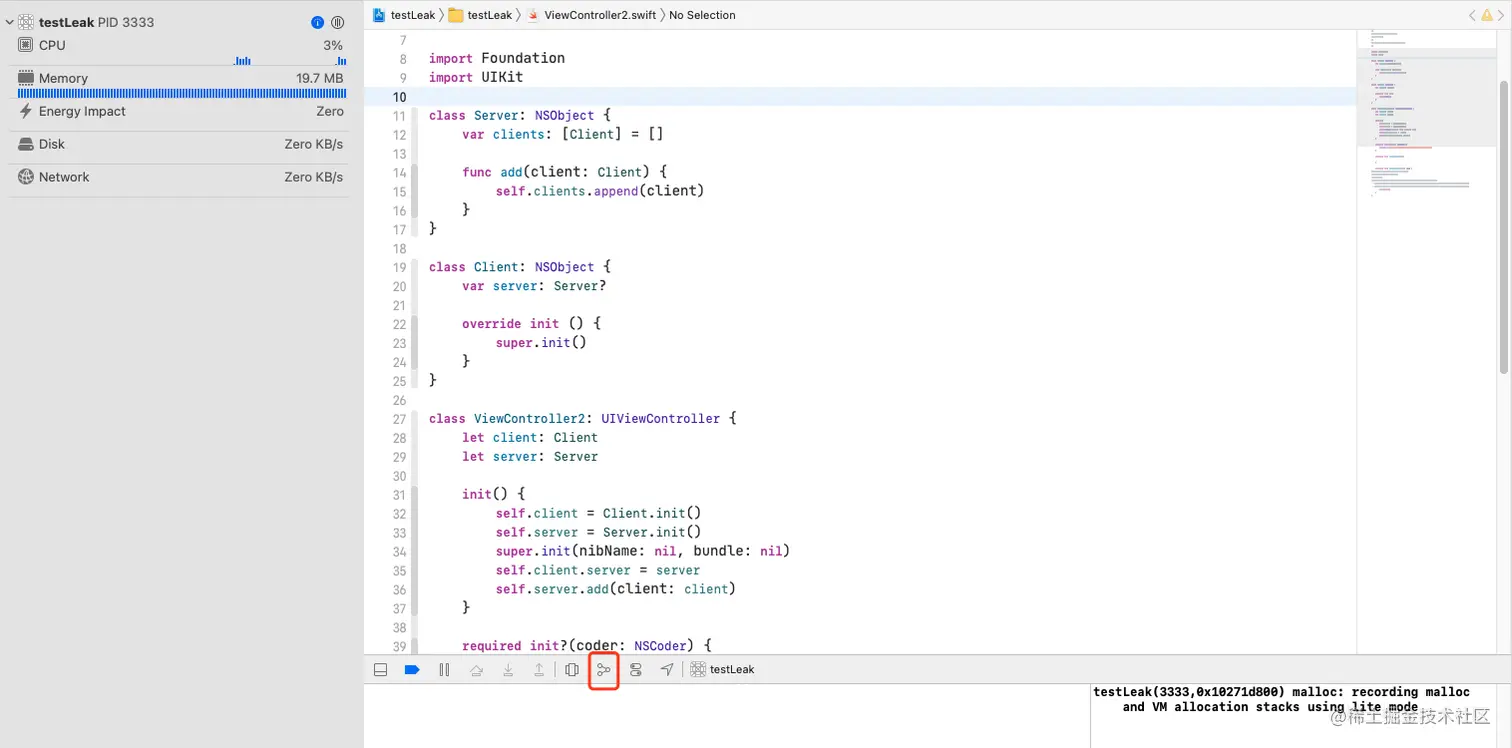Click the Step Into debug button
1512x748 pixels.
pos(508,670)
